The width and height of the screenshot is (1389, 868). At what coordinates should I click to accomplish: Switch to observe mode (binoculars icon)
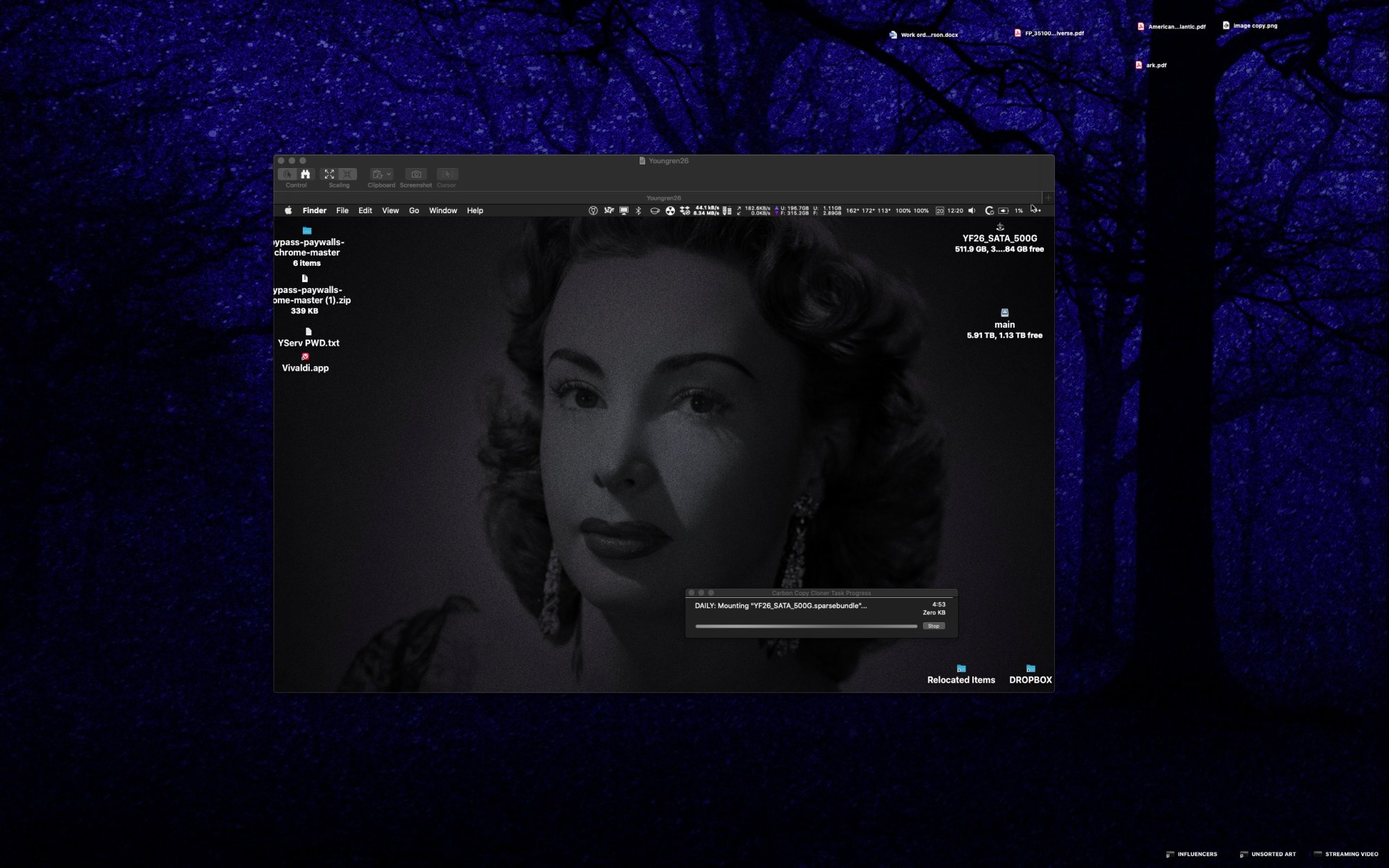click(x=305, y=174)
